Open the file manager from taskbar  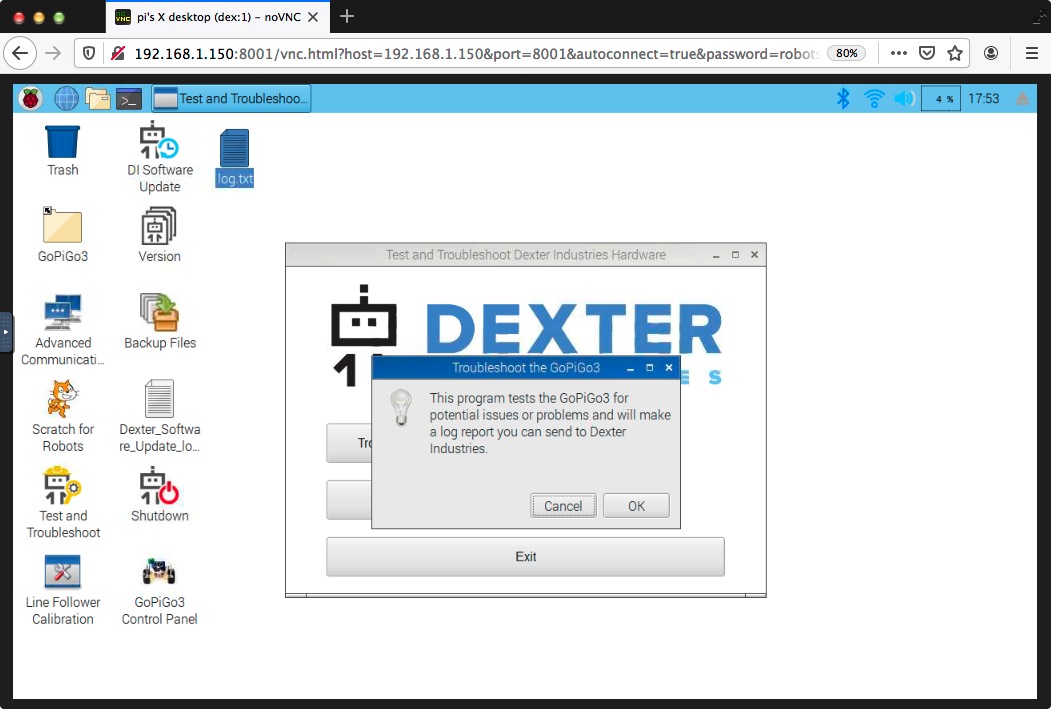(x=97, y=98)
